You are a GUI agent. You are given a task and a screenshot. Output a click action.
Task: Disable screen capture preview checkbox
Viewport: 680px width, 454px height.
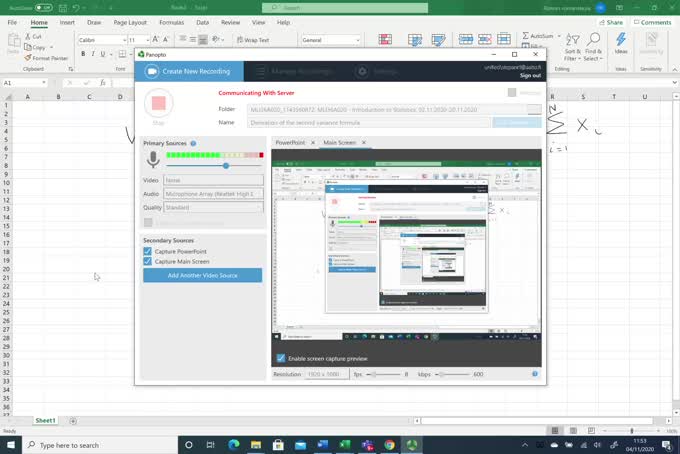tap(281, 358)
